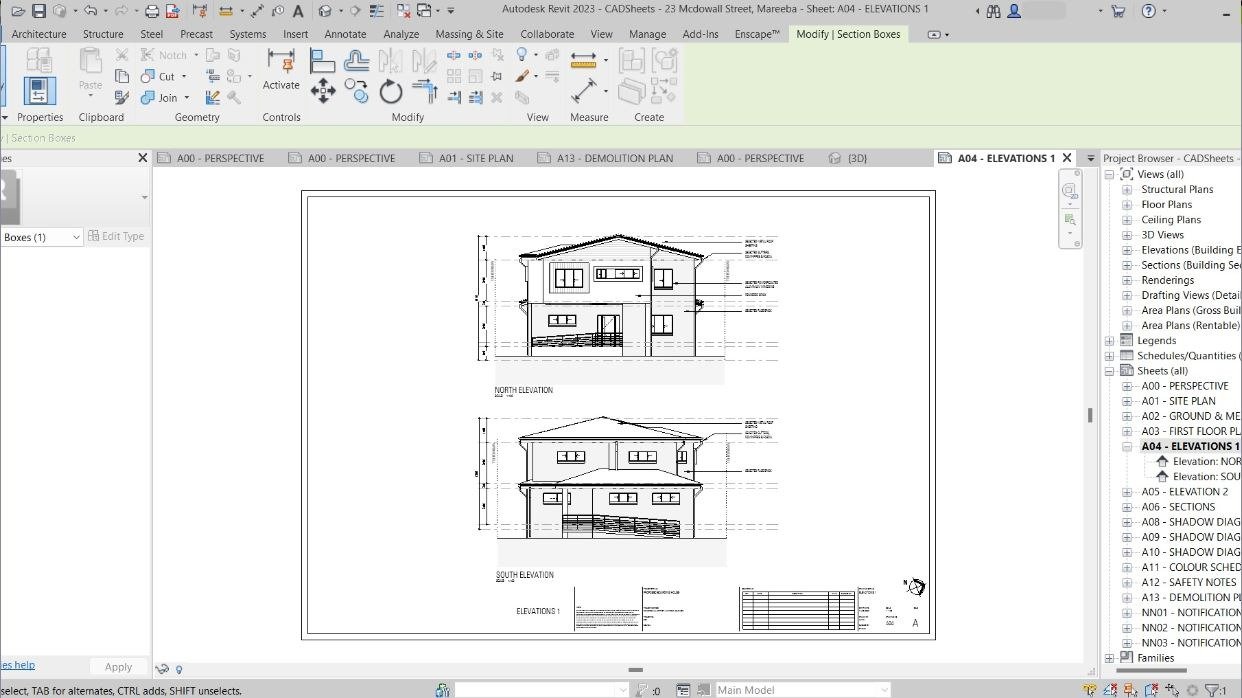Collapse the A04 - ELEVATIONS 1 sheet node
1242x698 pixels.
[x=1127, y=446]
